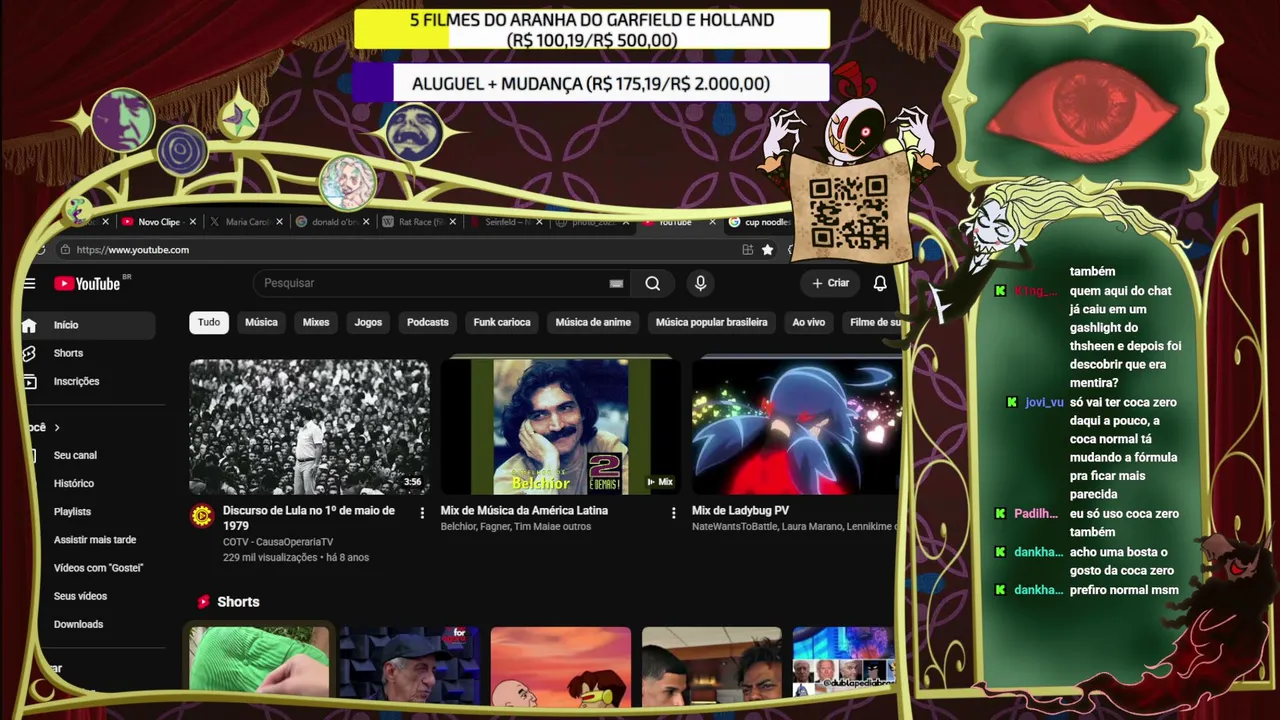
Task: Go to the YouTube logo home link
Action: (88, 284)
